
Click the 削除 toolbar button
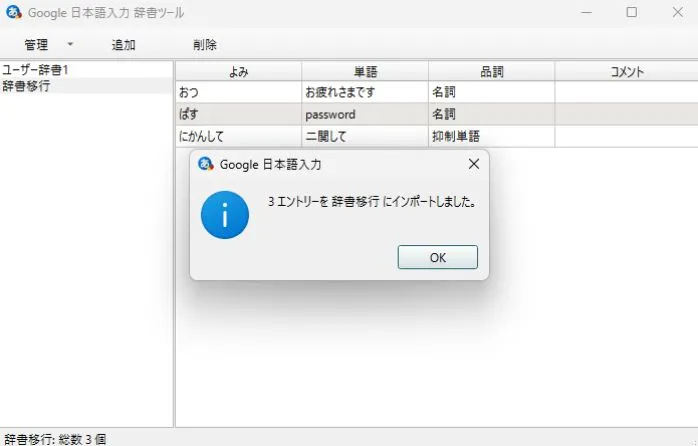205,45
